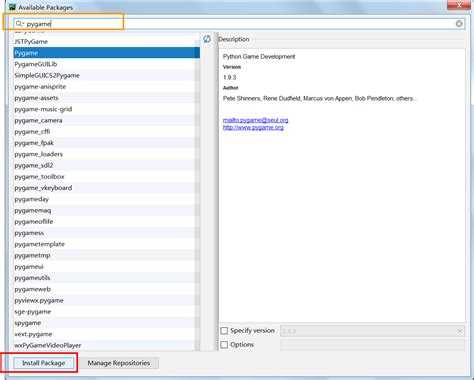Click the package list vertical scrollbar
The image size is (474, 380).
click(x=197, y=192)
